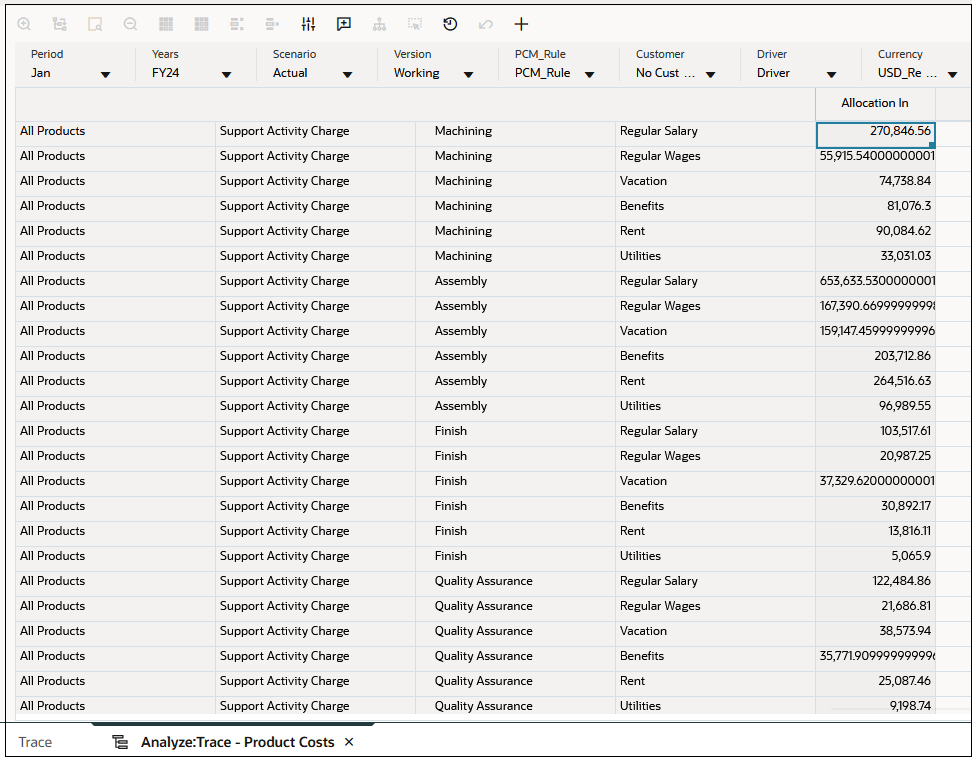The height and width of the screenshot is (763, 972).
Task: Select the Zoom In magnifier icon
Action: coord(24,24)
